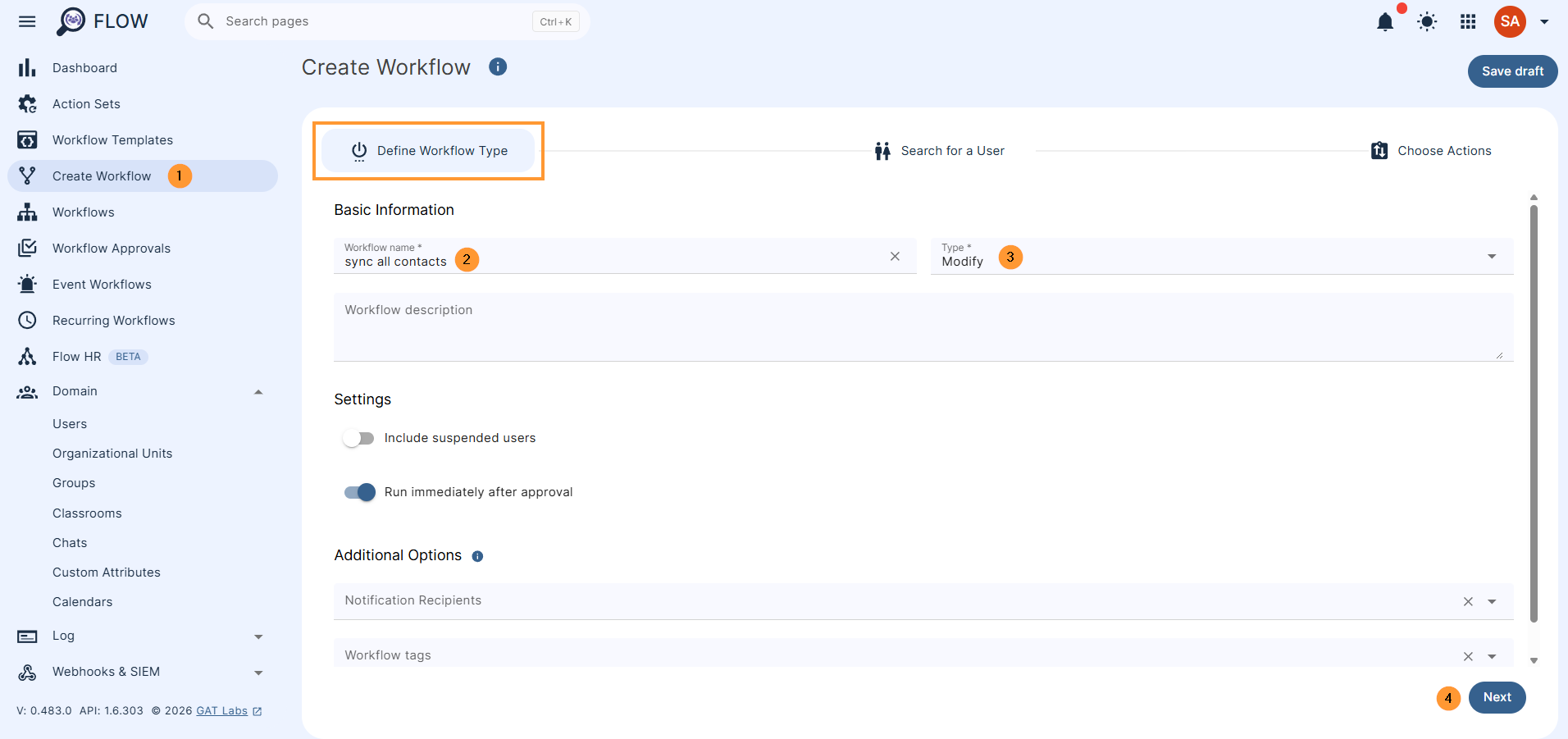Image resolution: width=1568 pixels, height=739 pixels.
Task: Click the form's vertical scrollbar thumb
Action: [x=1534, y=414]
